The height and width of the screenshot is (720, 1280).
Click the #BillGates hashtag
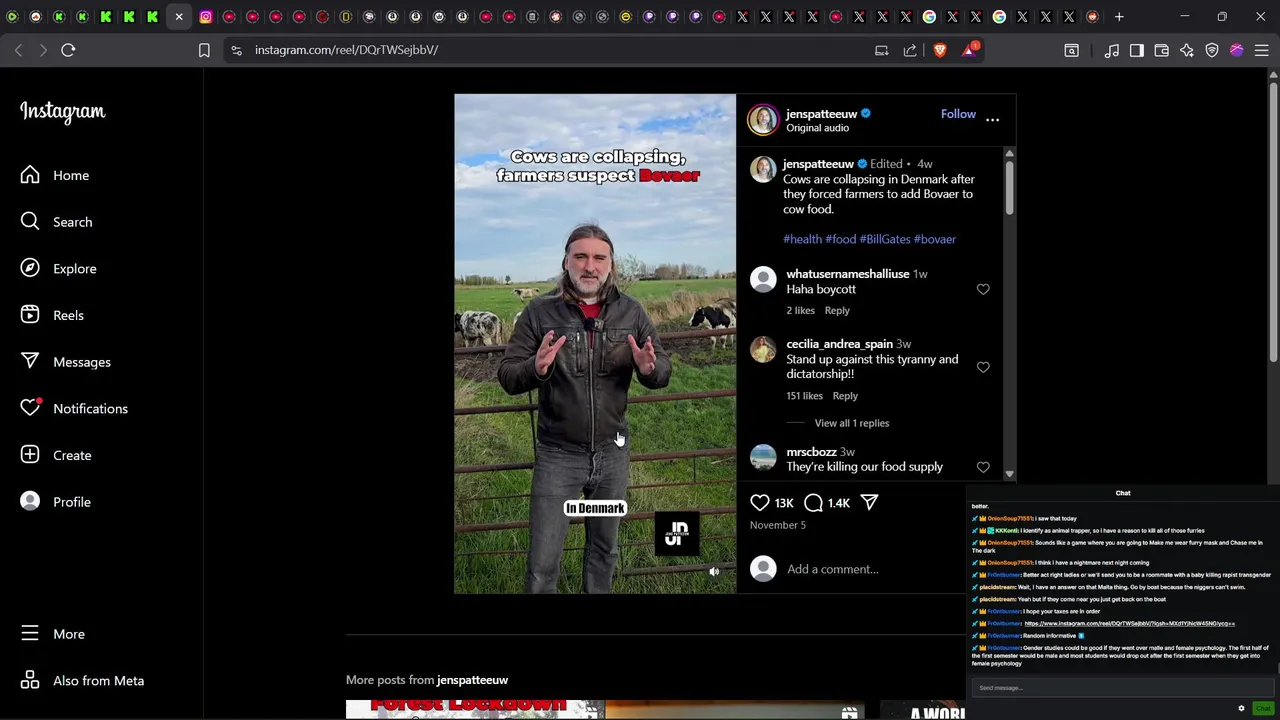884,239
